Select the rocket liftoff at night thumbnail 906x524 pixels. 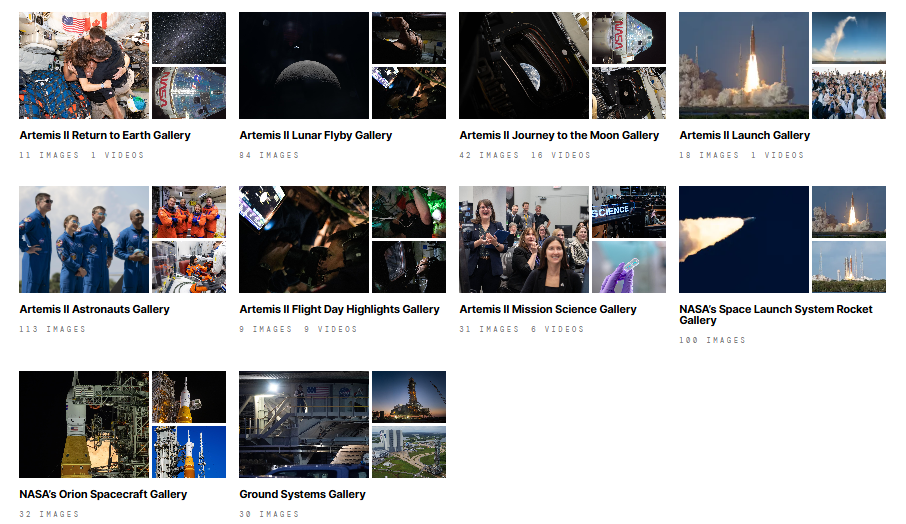tap(744, 66)
